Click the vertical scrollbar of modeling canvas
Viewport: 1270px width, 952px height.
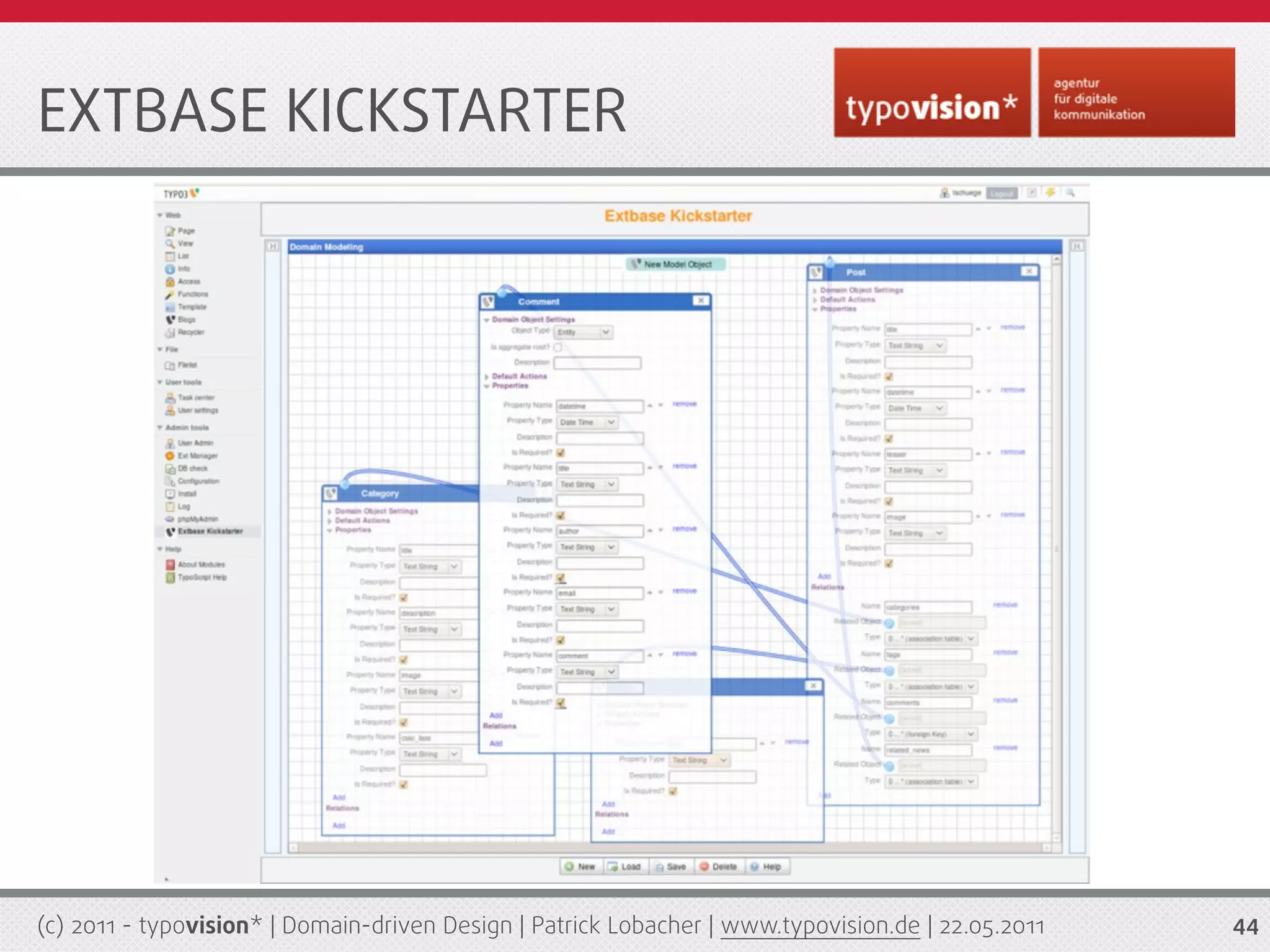1057,549
